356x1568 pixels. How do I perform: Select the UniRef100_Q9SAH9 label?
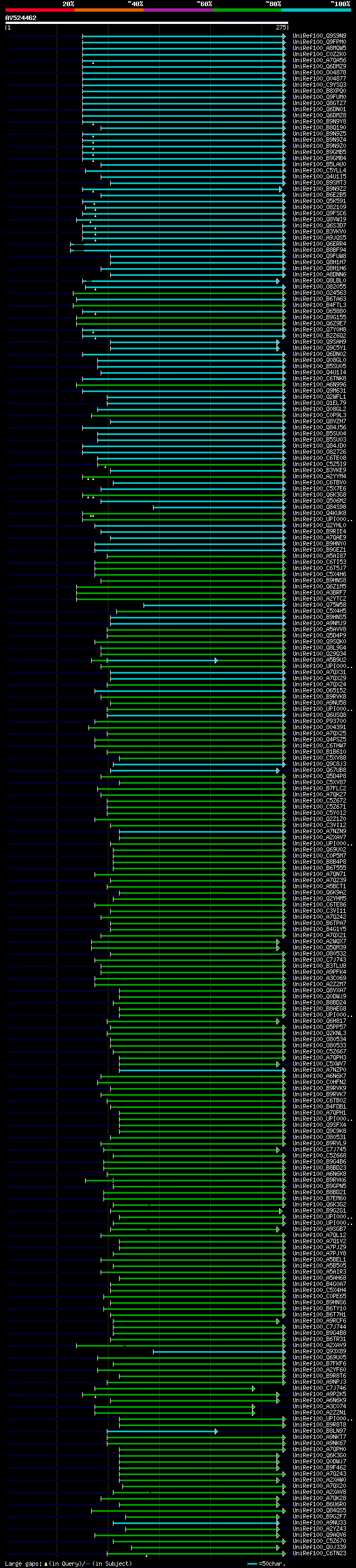tap(319, 342)
